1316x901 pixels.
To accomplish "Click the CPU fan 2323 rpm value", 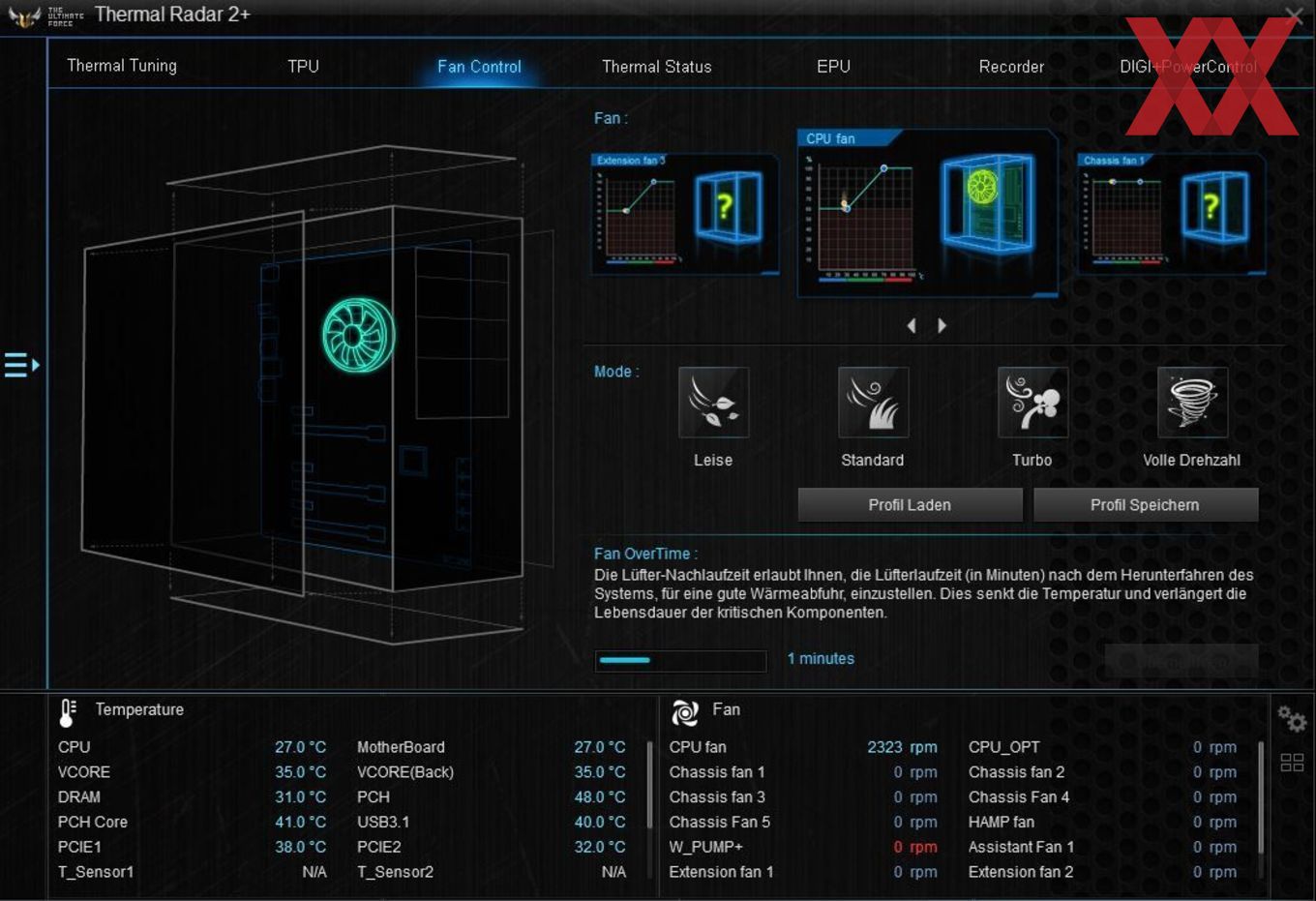I will click(902, 747).
